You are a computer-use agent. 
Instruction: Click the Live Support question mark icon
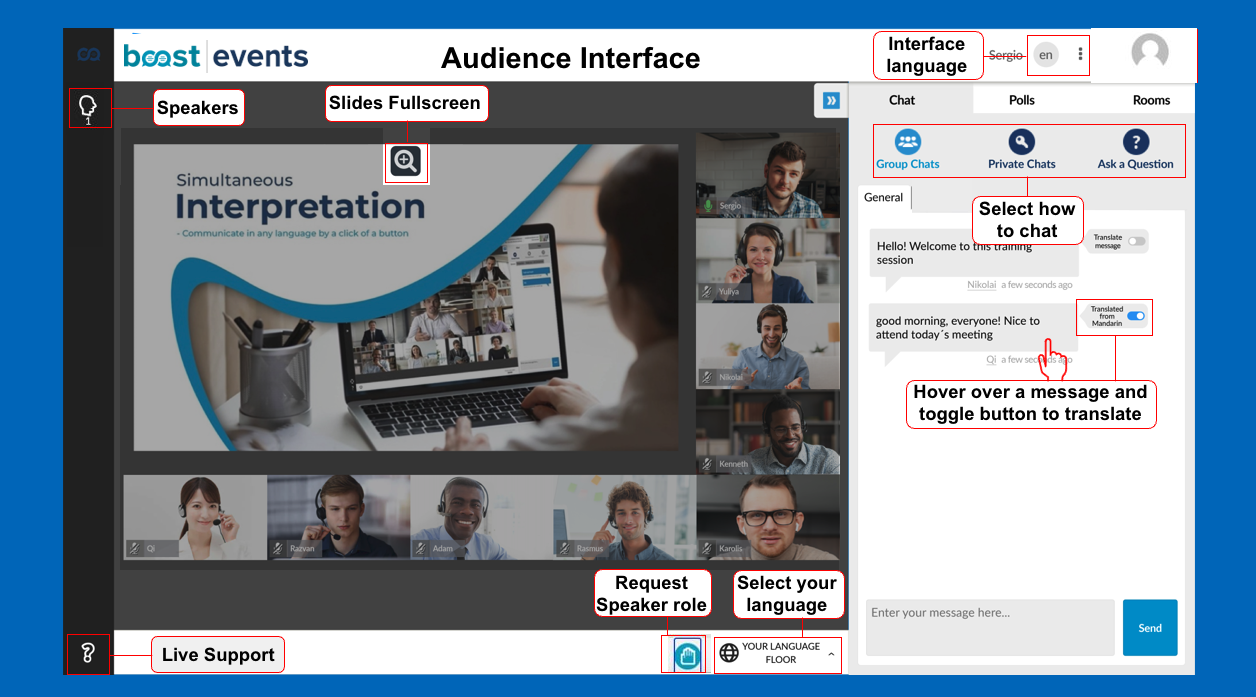[88, 655]
